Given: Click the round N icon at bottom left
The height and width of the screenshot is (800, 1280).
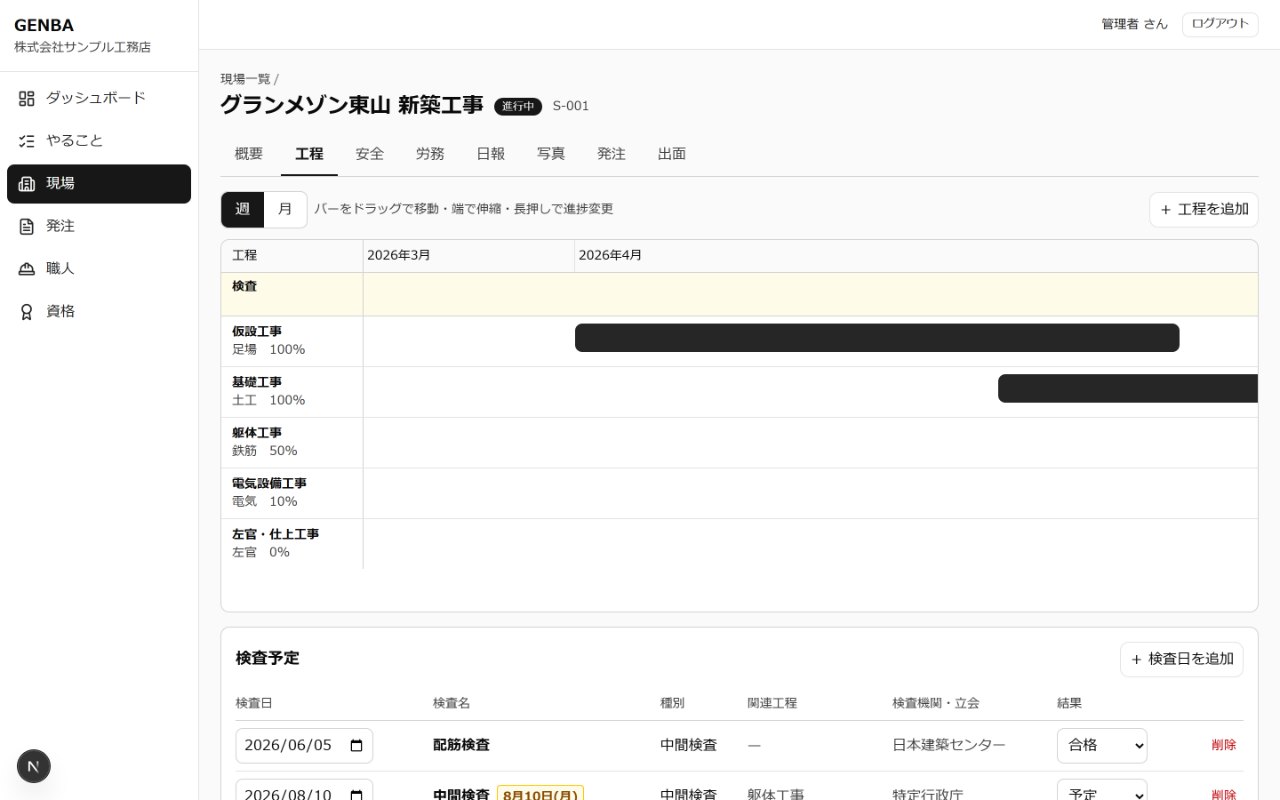Looking at the screenshot, I should pyautogui.click(x=34, y=766).
